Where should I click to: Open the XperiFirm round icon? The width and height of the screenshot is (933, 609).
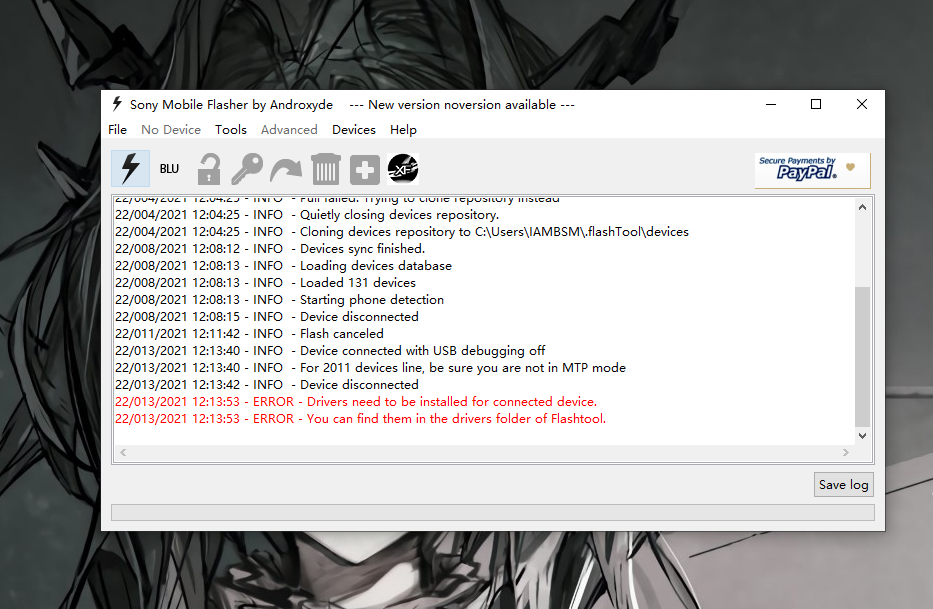point(403,168)
